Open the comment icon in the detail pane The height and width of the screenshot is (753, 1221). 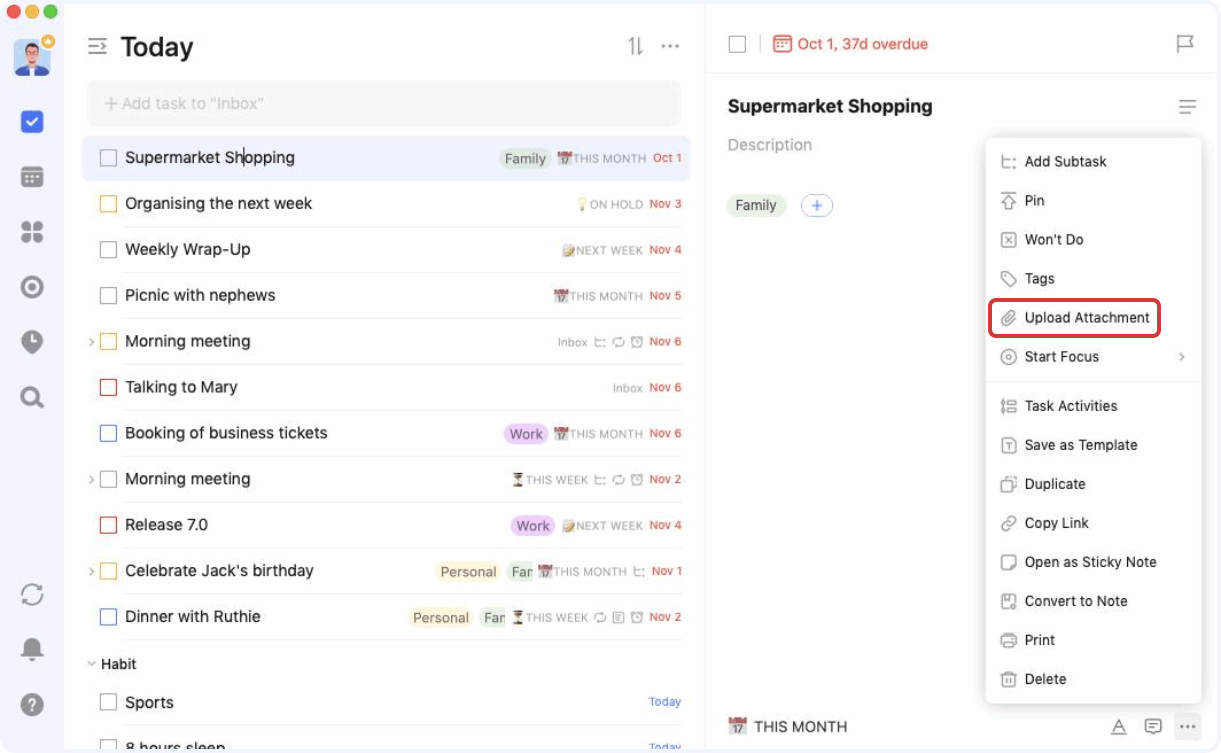(x=1153, y=726)
